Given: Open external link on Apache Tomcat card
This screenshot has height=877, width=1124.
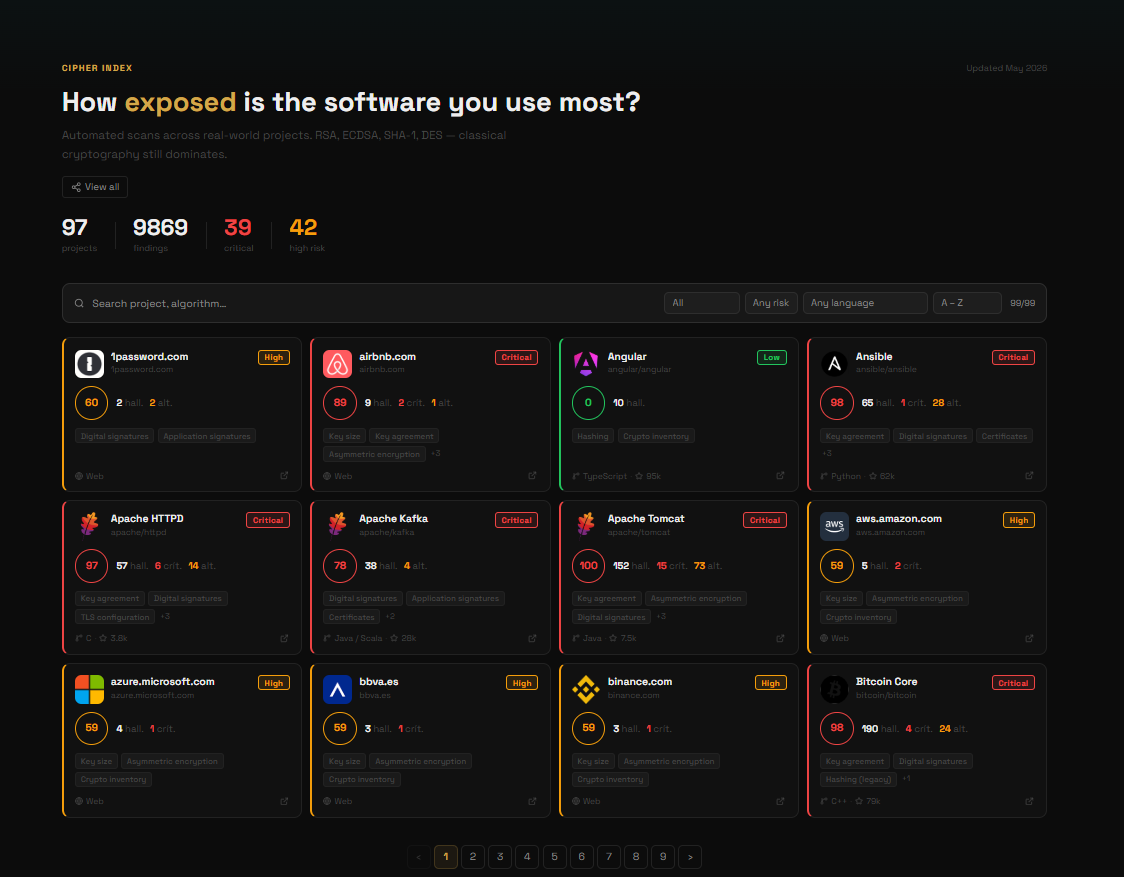Looking at the screenshot, I should [x=781, y=638].
